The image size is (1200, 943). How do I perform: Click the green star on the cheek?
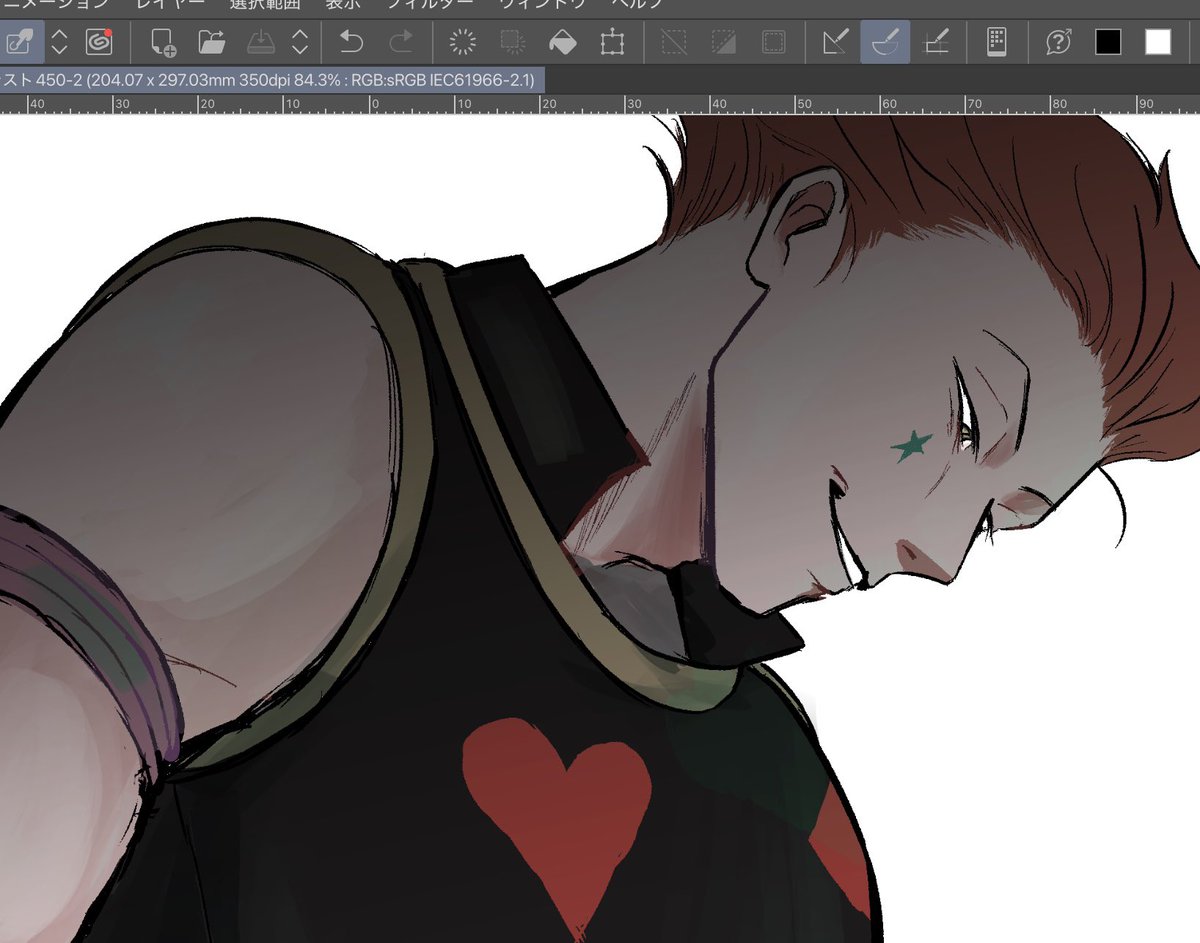coord(912,446)
